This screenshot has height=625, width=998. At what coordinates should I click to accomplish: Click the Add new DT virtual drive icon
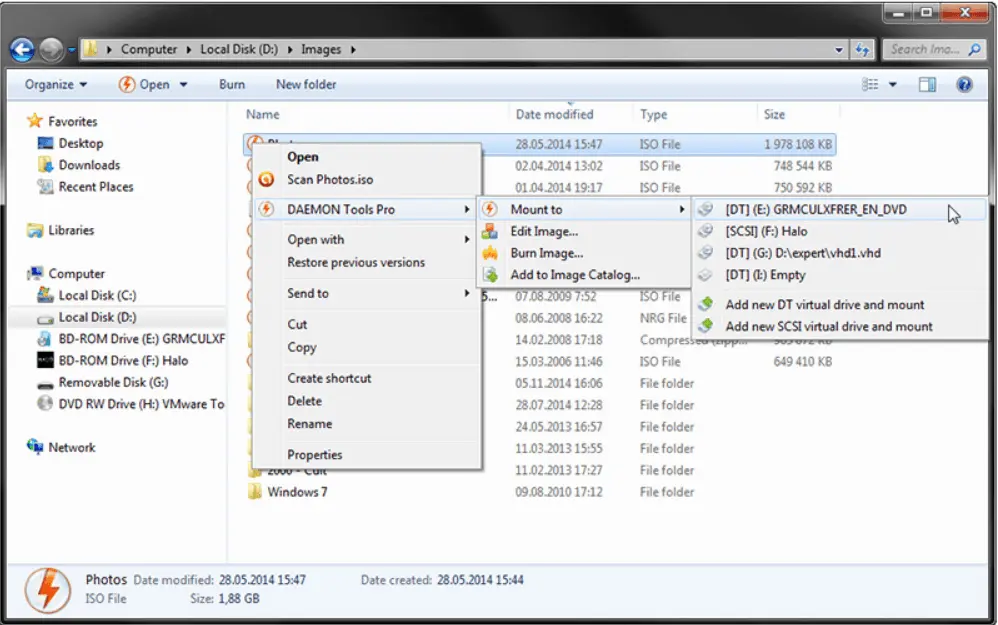pyautogui.click(x=706, y=304)
